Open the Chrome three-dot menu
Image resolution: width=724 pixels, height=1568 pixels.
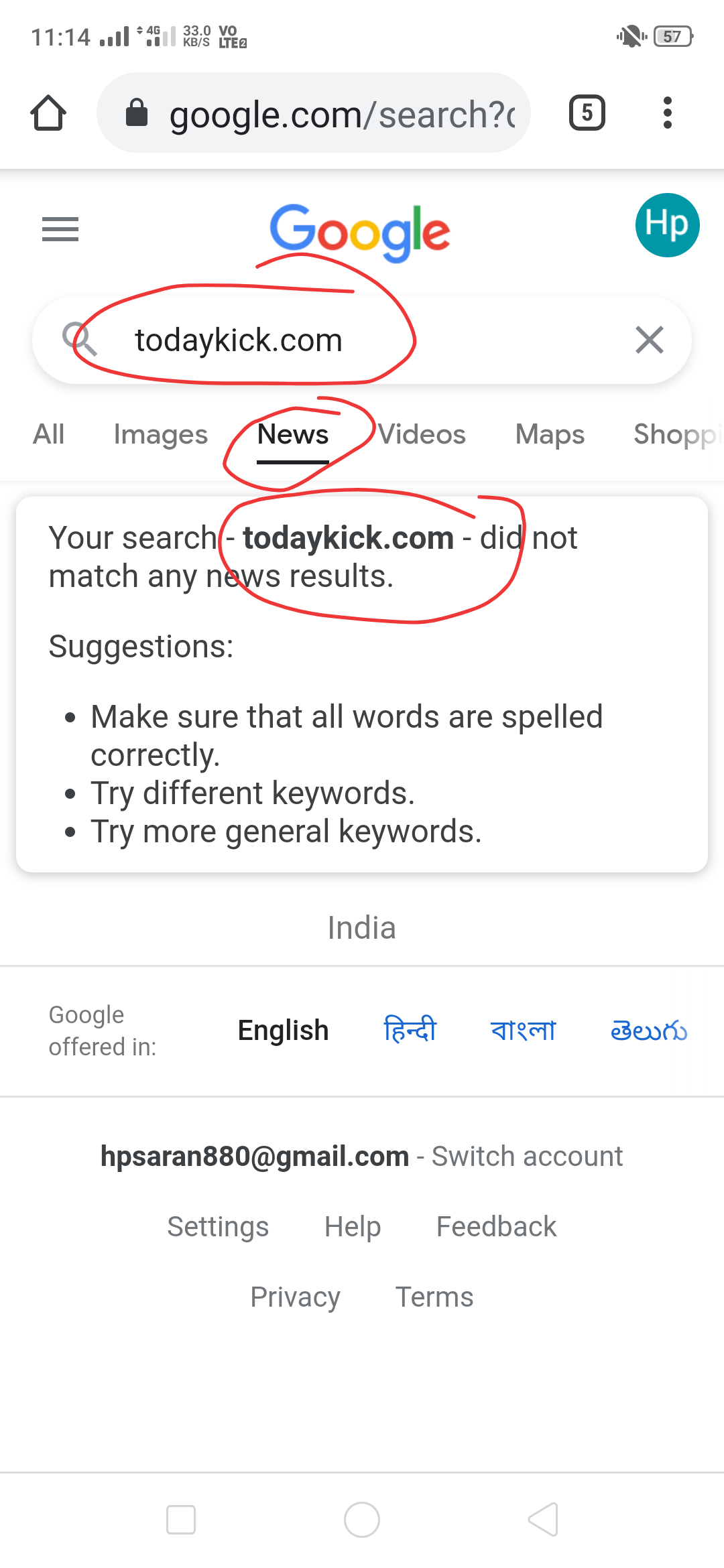[667, 113]
